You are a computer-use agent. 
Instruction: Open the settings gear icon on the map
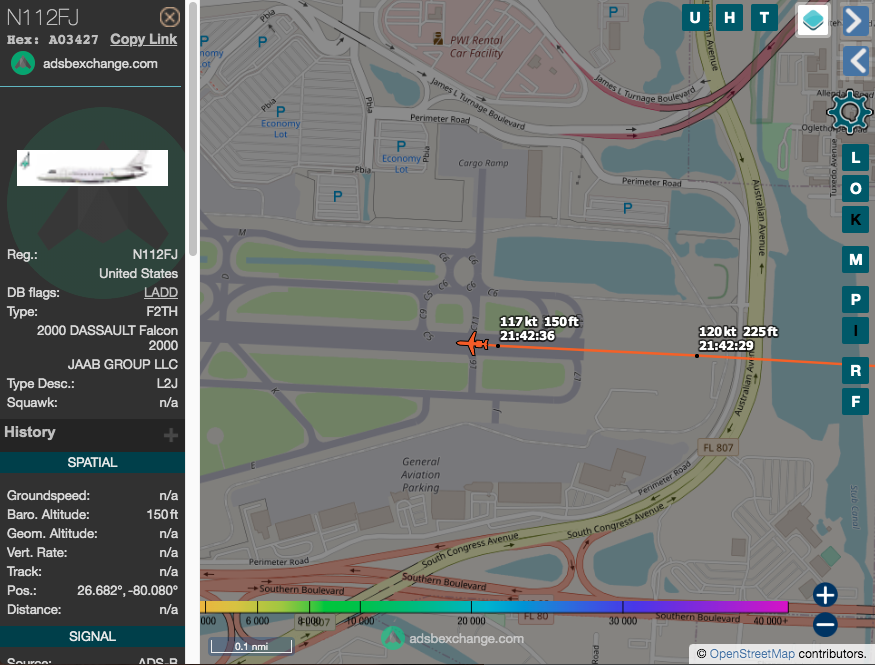coord(849,112)
